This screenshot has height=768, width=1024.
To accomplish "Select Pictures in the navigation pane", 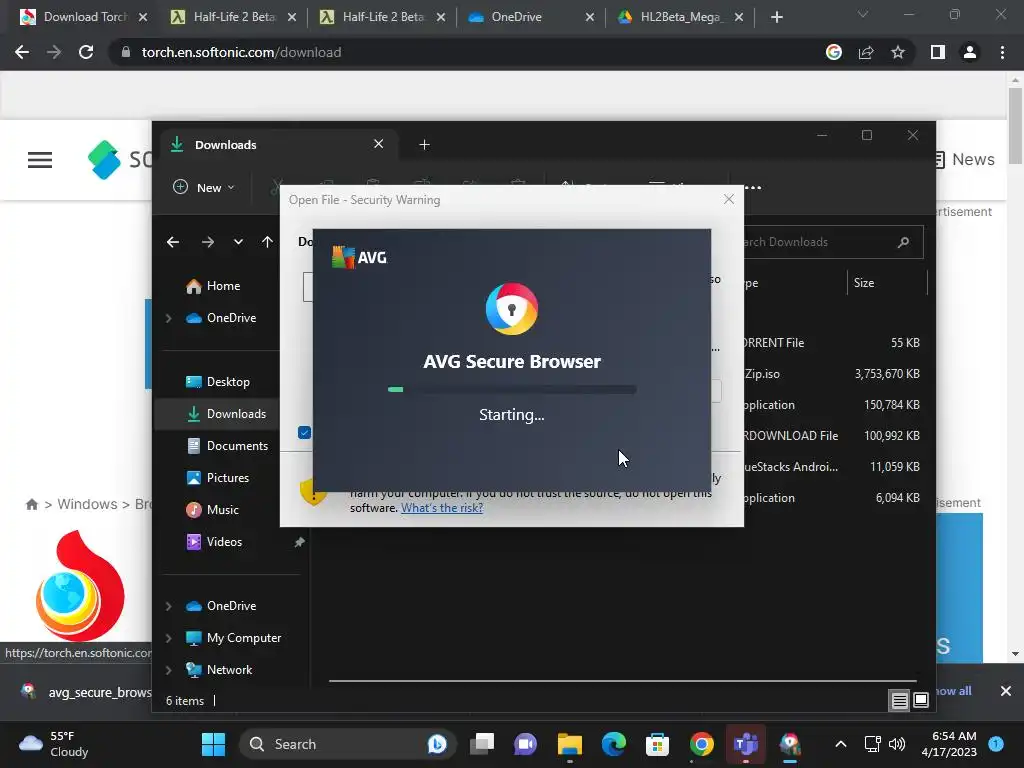I will tap(227, 478).
